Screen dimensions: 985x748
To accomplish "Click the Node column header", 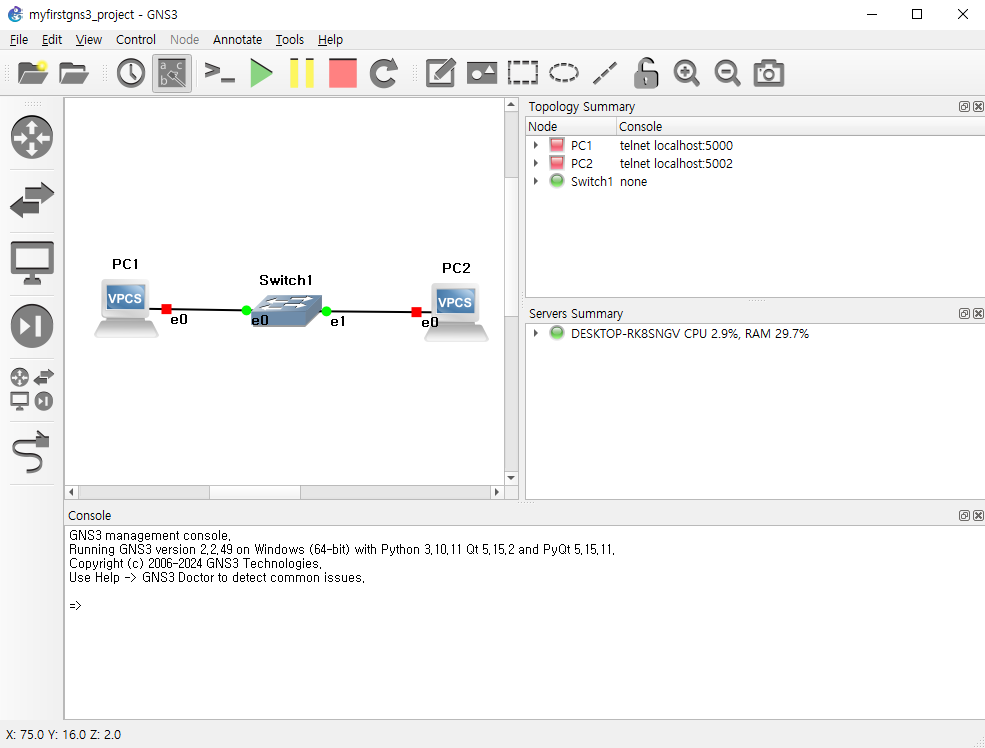I will (x=571, y=126).
